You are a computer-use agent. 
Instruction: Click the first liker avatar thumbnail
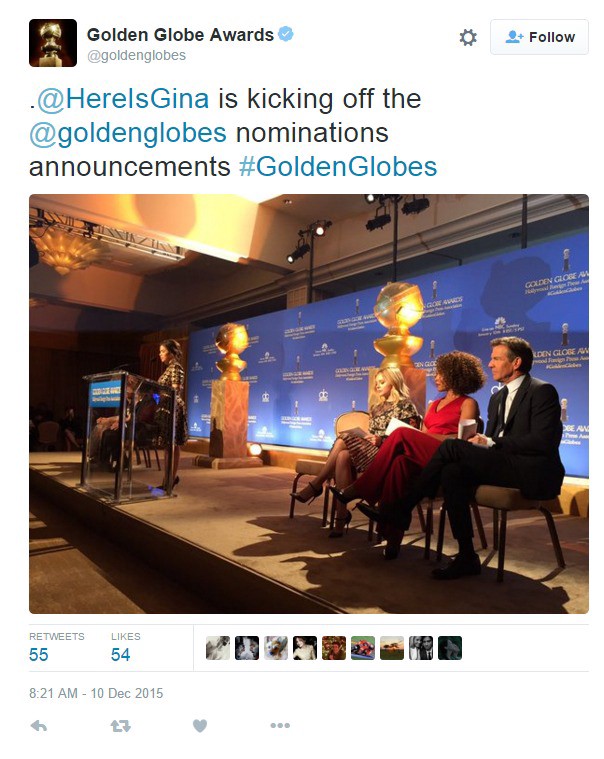click(218, 648)
